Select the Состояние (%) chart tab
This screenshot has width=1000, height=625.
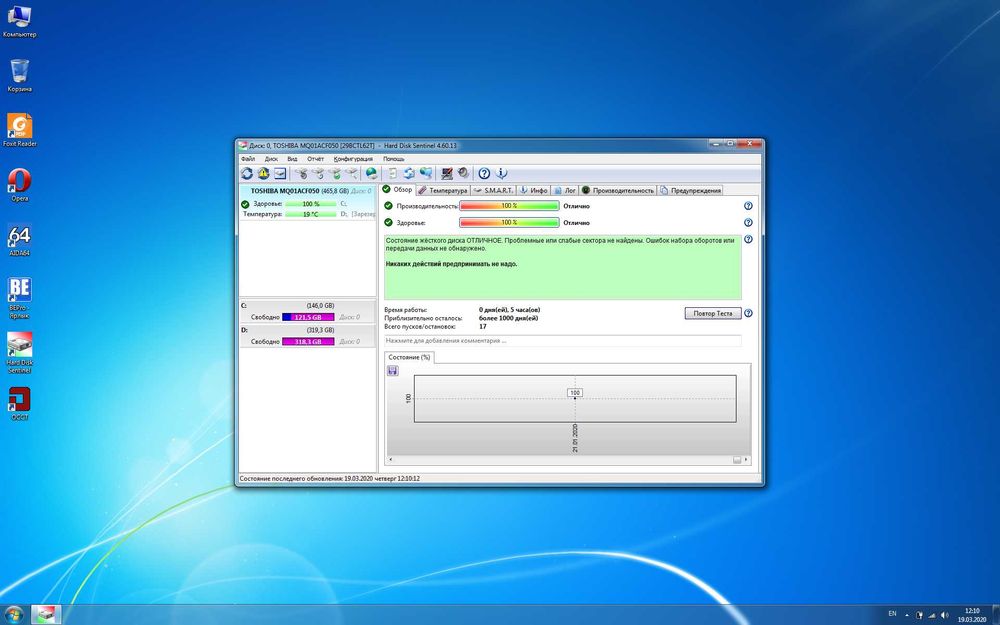(409, 357)
